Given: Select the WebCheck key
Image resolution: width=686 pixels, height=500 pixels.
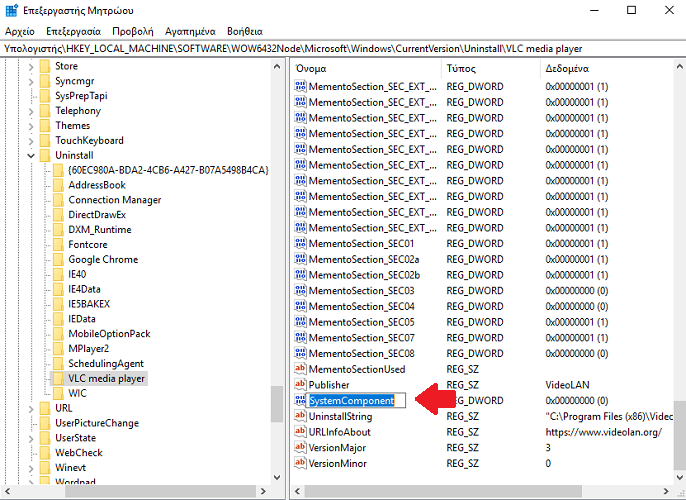Looking at the screenshot, I should coord(79,453).
